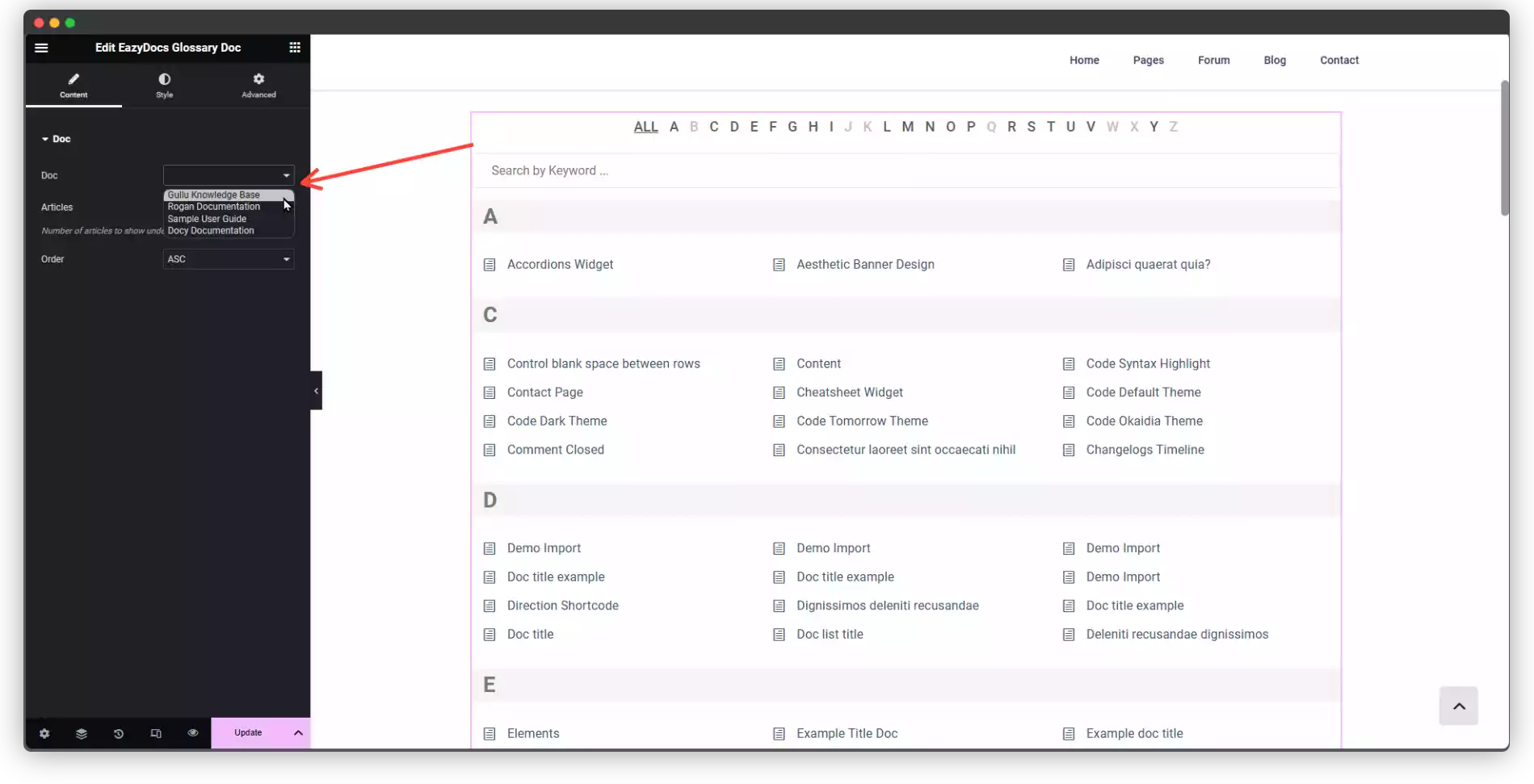Open the Blog navigation menu item
1534x784 pixels.
[1275, 60]
